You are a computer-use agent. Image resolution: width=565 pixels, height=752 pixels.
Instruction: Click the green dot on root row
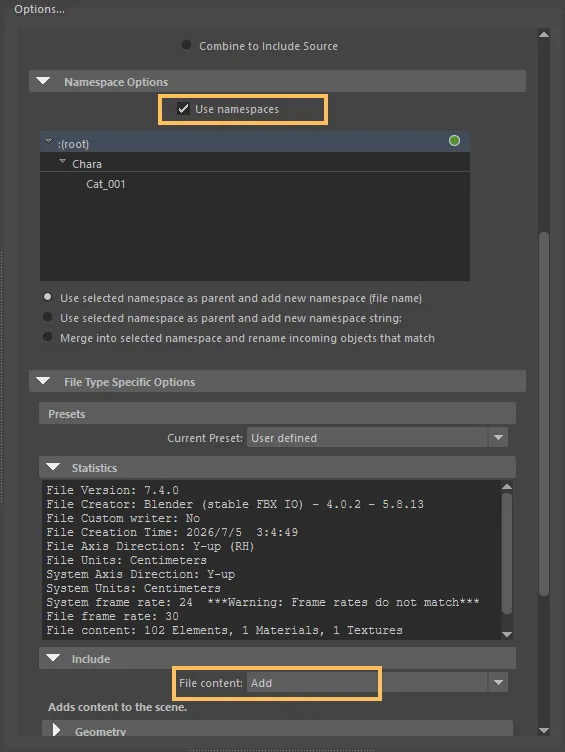[454, 141]
